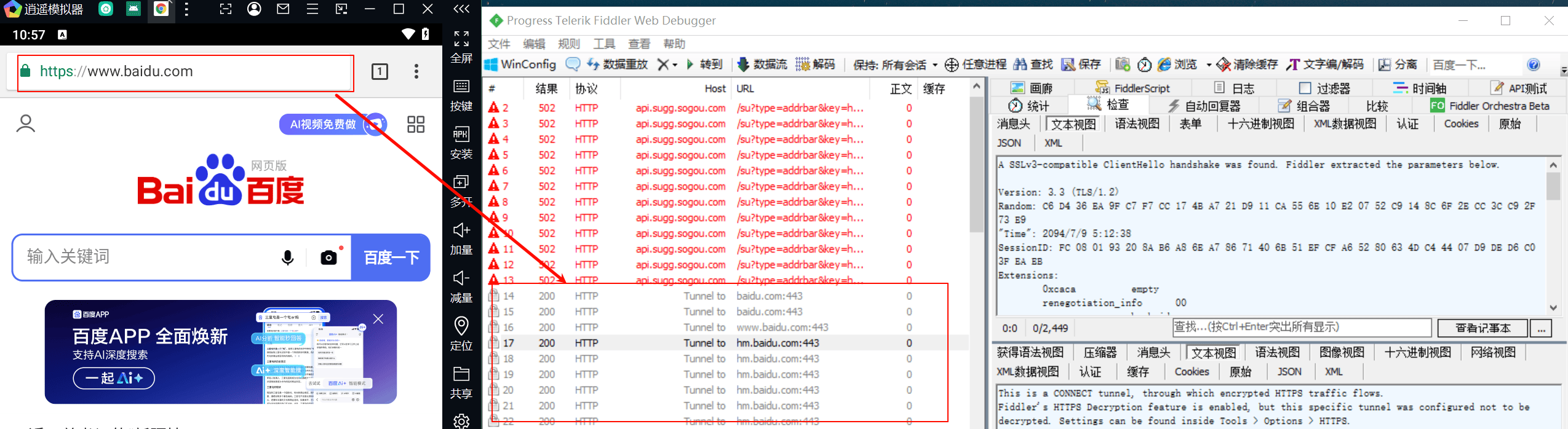Click the 一起AI+ button in Baidu banner
Screen dimensions: 1568x429
(114, 378)
